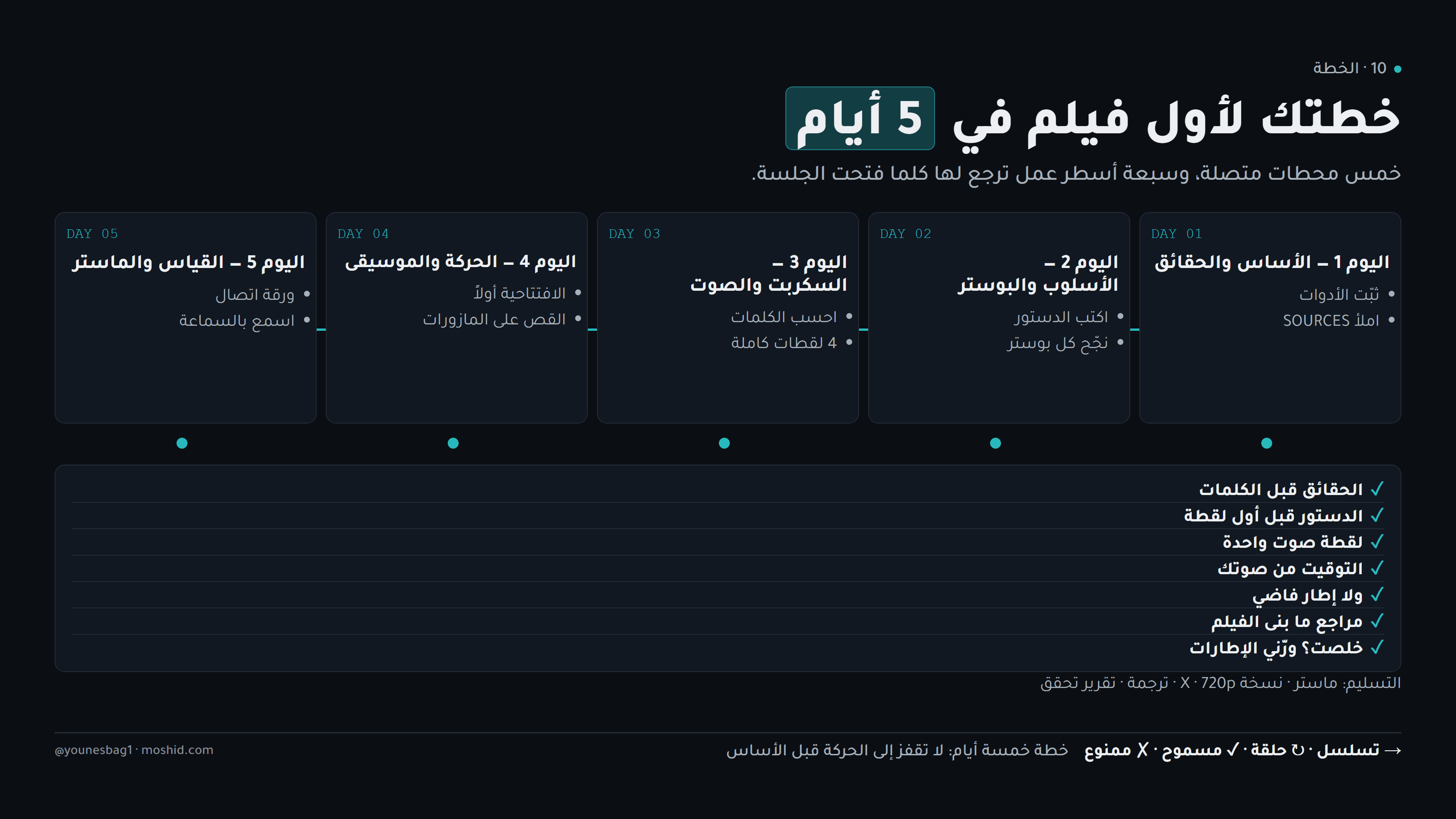
Task: Click checklist line لقطة صوت واحدة
Action: coord(1293,542)
